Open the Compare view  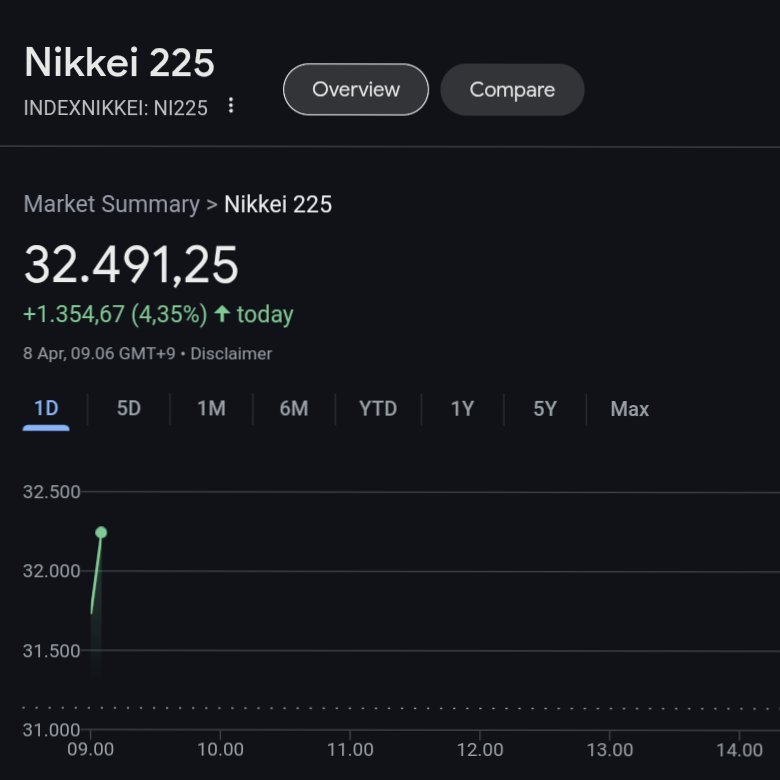point(512,90)
